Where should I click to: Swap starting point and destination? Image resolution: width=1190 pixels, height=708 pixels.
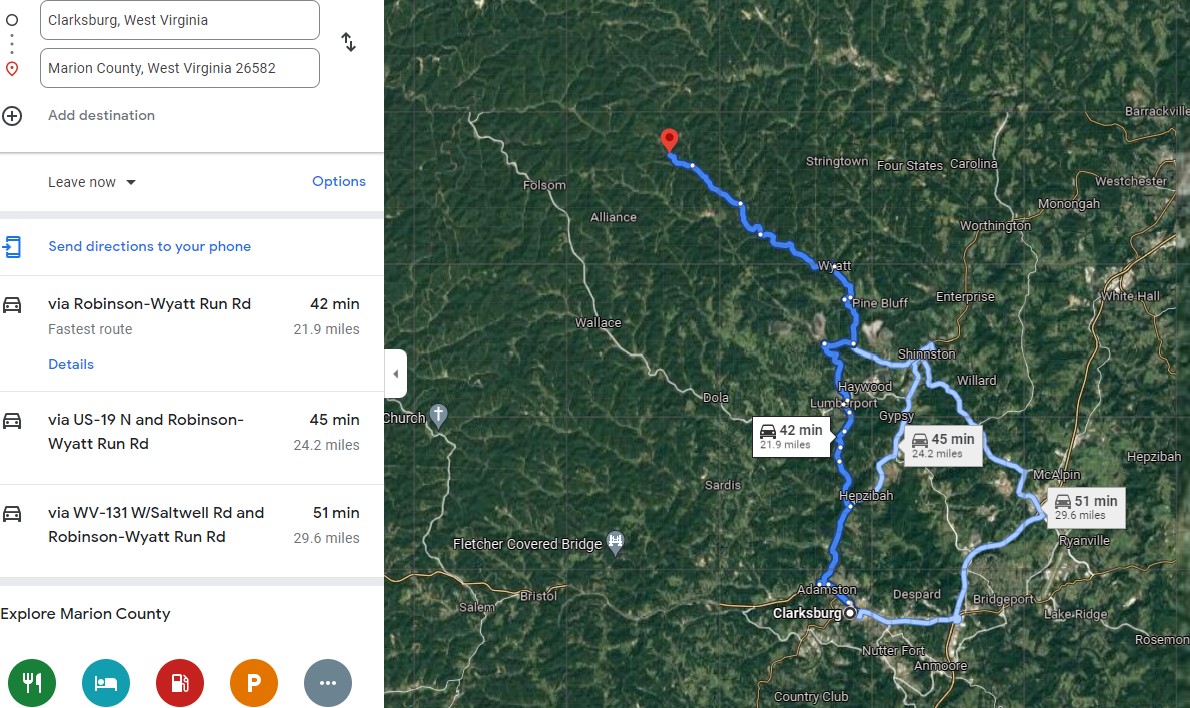(348, 42)
